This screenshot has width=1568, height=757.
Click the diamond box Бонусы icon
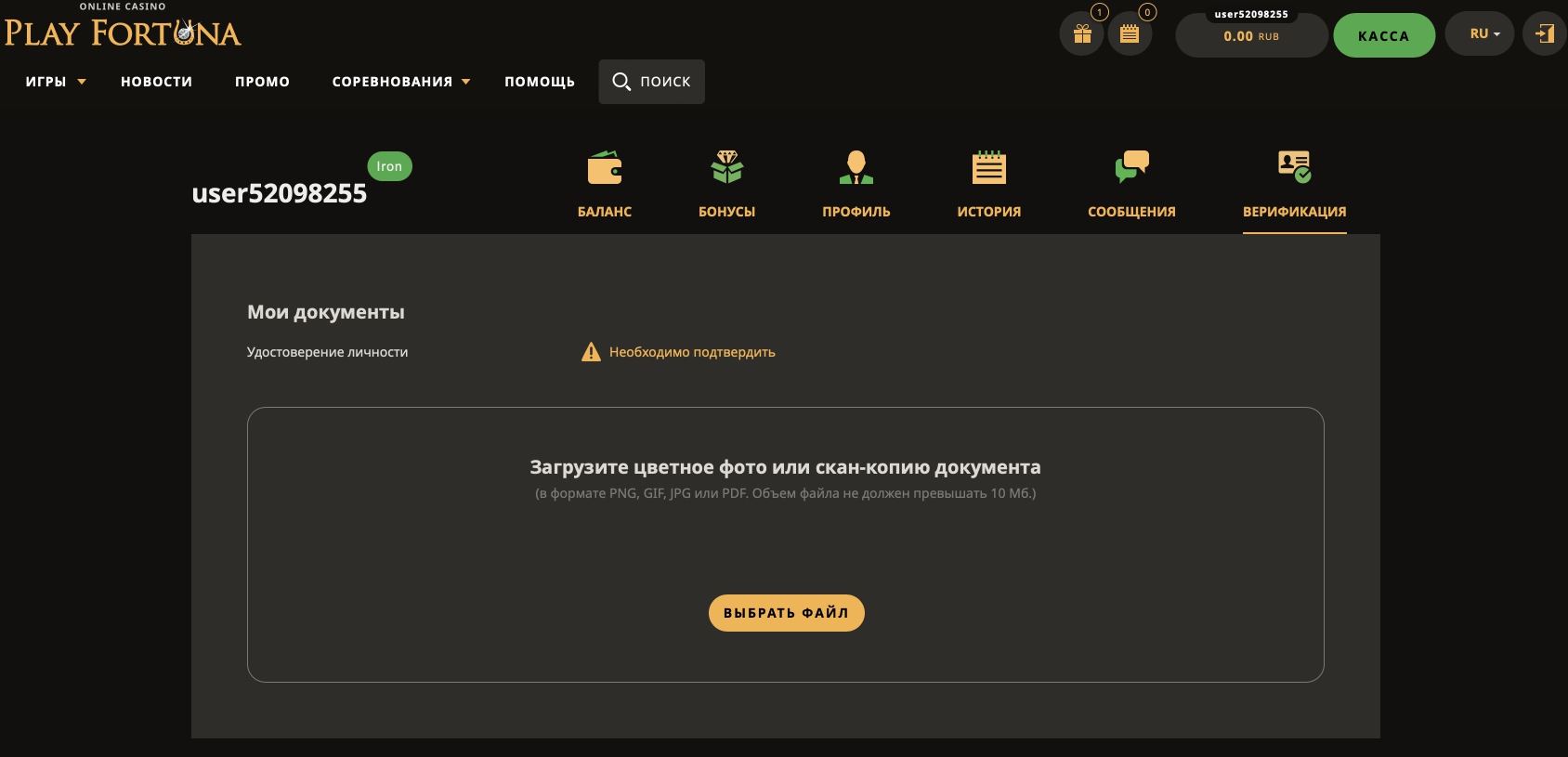pos(726,168)
